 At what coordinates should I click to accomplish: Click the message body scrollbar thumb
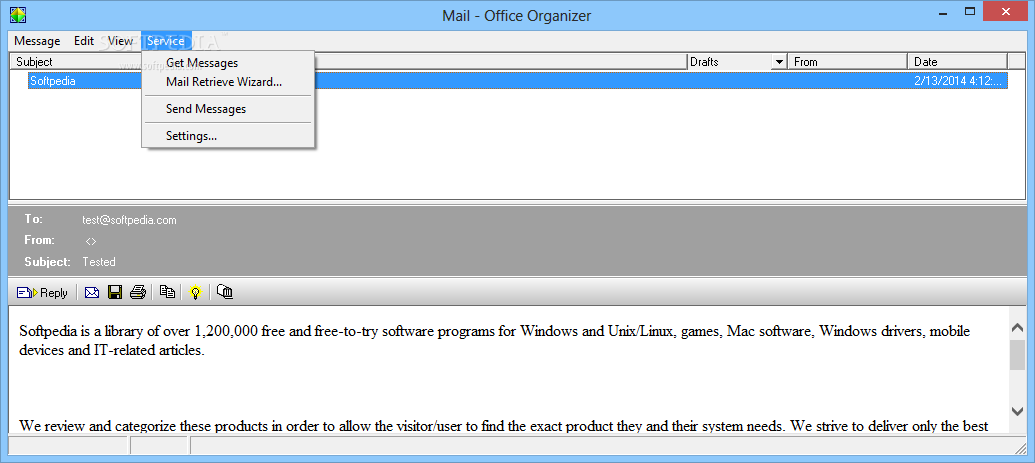(x=1017, y=355)
